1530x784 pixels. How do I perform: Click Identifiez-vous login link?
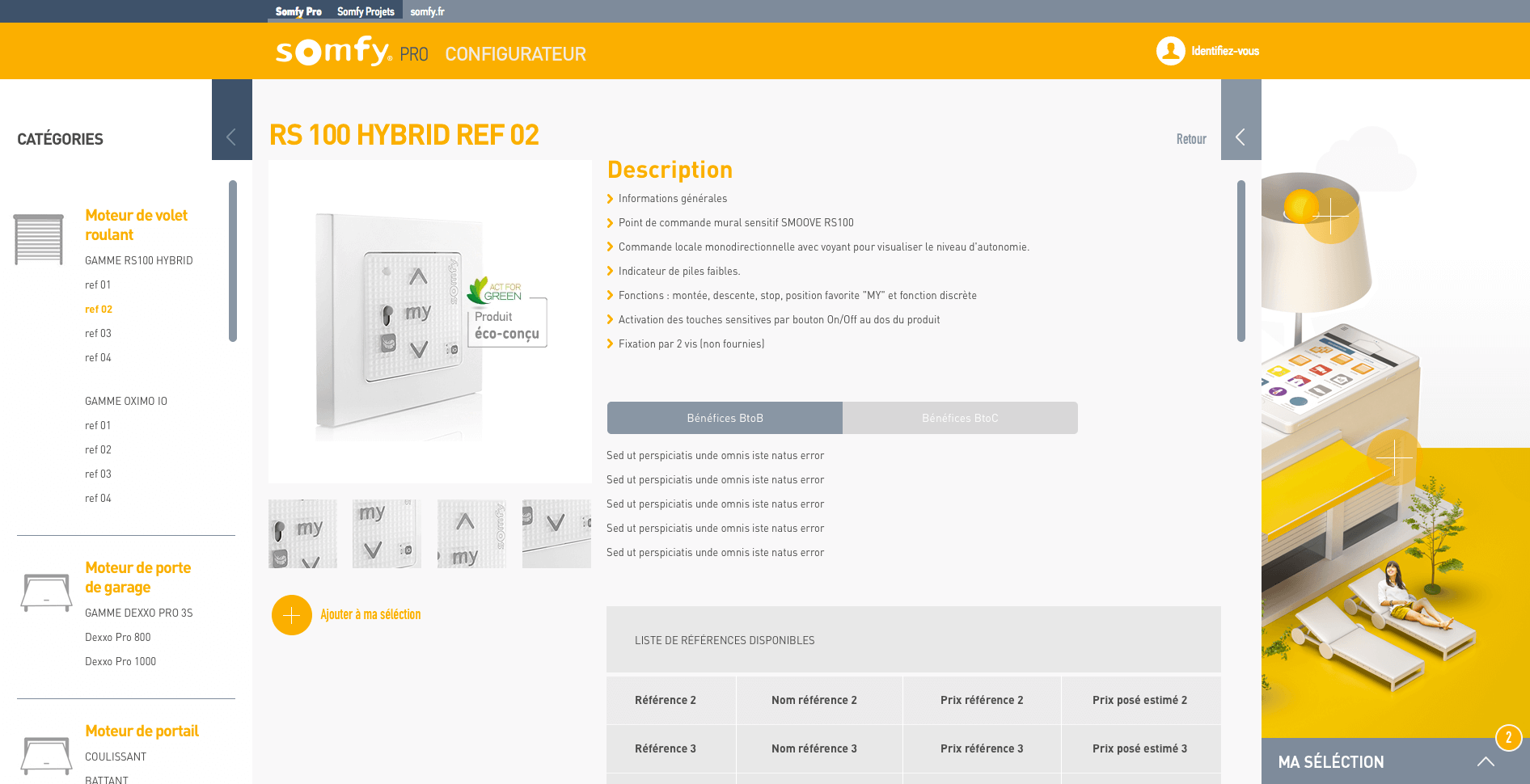1225,51
